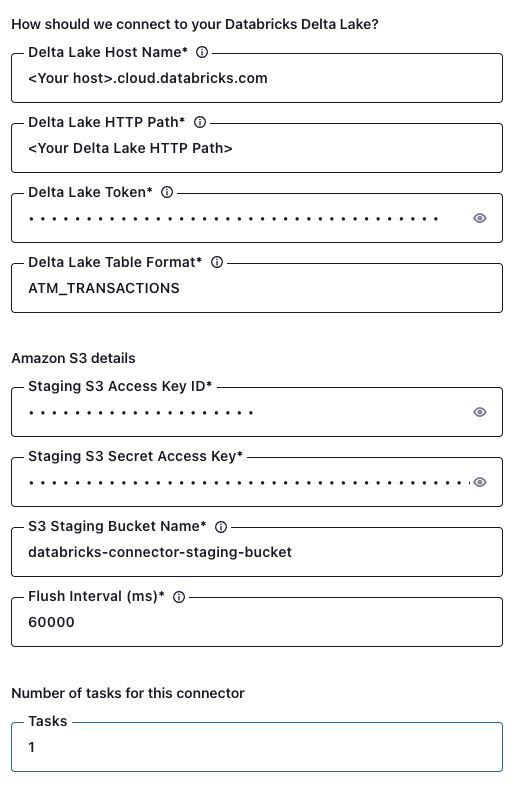
Task: Click the Staging S3 Access Key ID field
Action: [x=242, y=413]
